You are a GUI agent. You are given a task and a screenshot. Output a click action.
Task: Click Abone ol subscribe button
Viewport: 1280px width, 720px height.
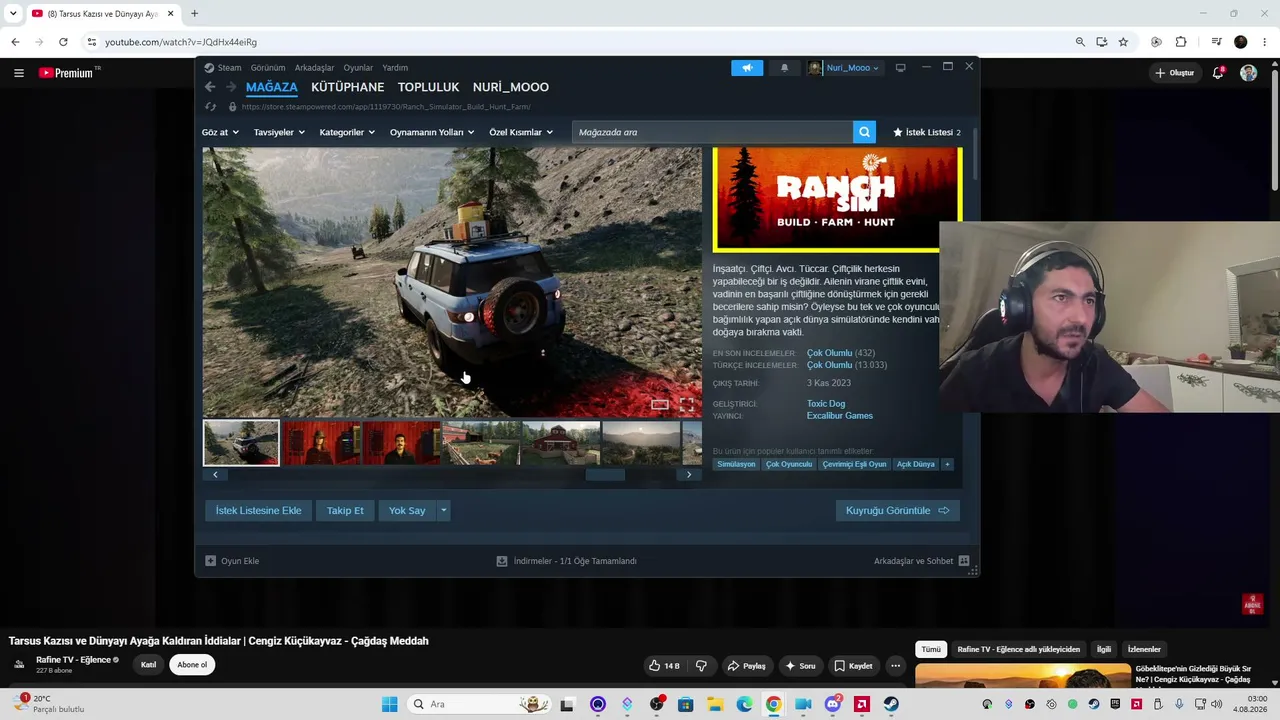tap(192, 665)
